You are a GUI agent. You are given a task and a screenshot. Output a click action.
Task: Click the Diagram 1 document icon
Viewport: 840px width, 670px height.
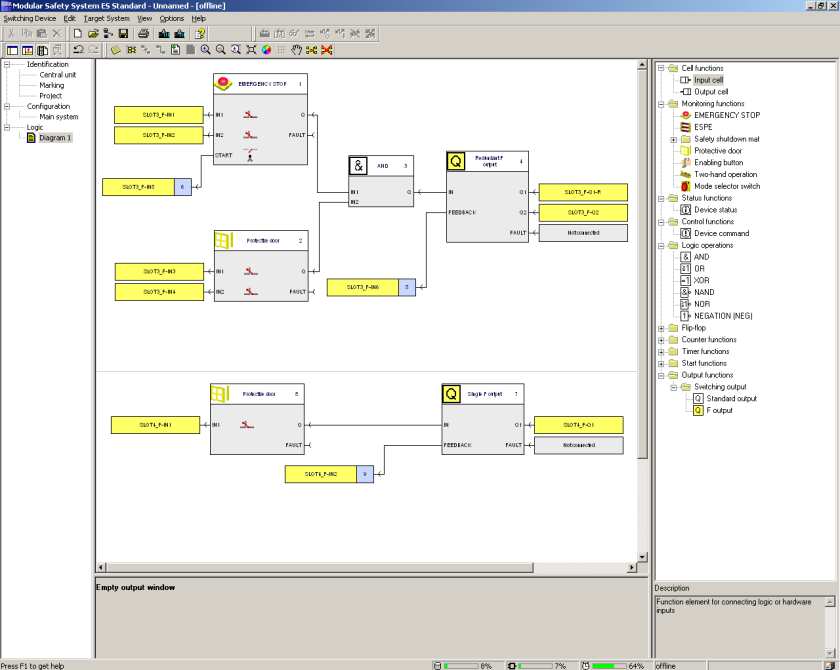(31, 138)
